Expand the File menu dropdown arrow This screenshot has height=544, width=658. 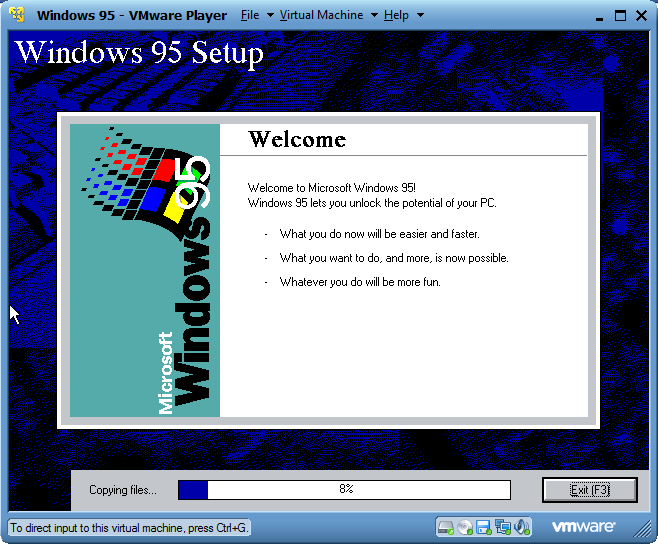(x=270, y=16)
